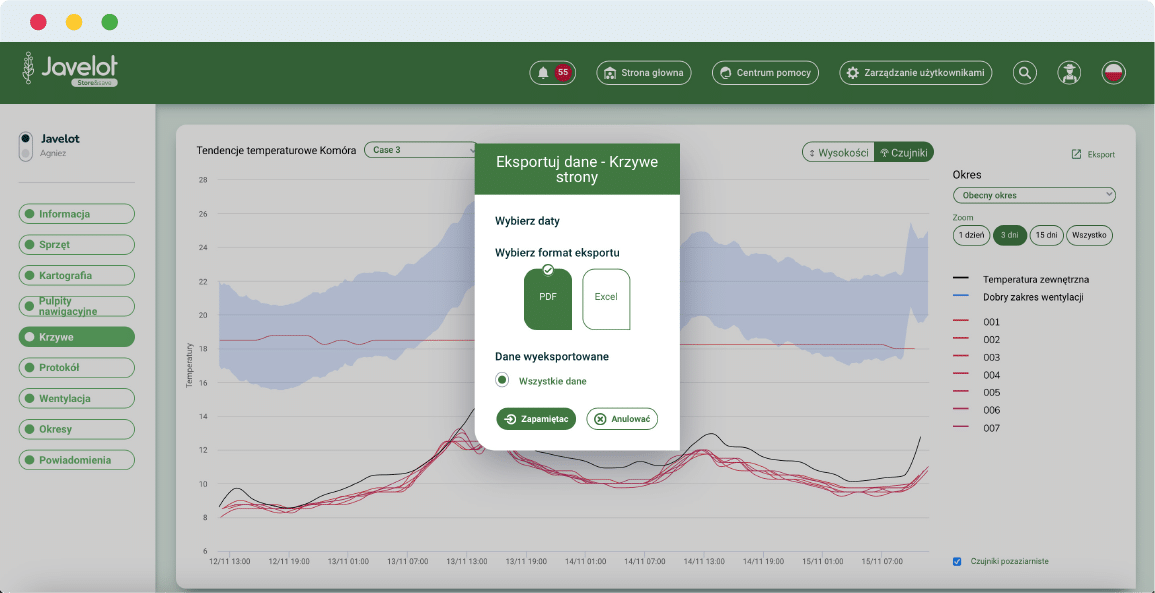Go to Strona główna

point(644,73)
